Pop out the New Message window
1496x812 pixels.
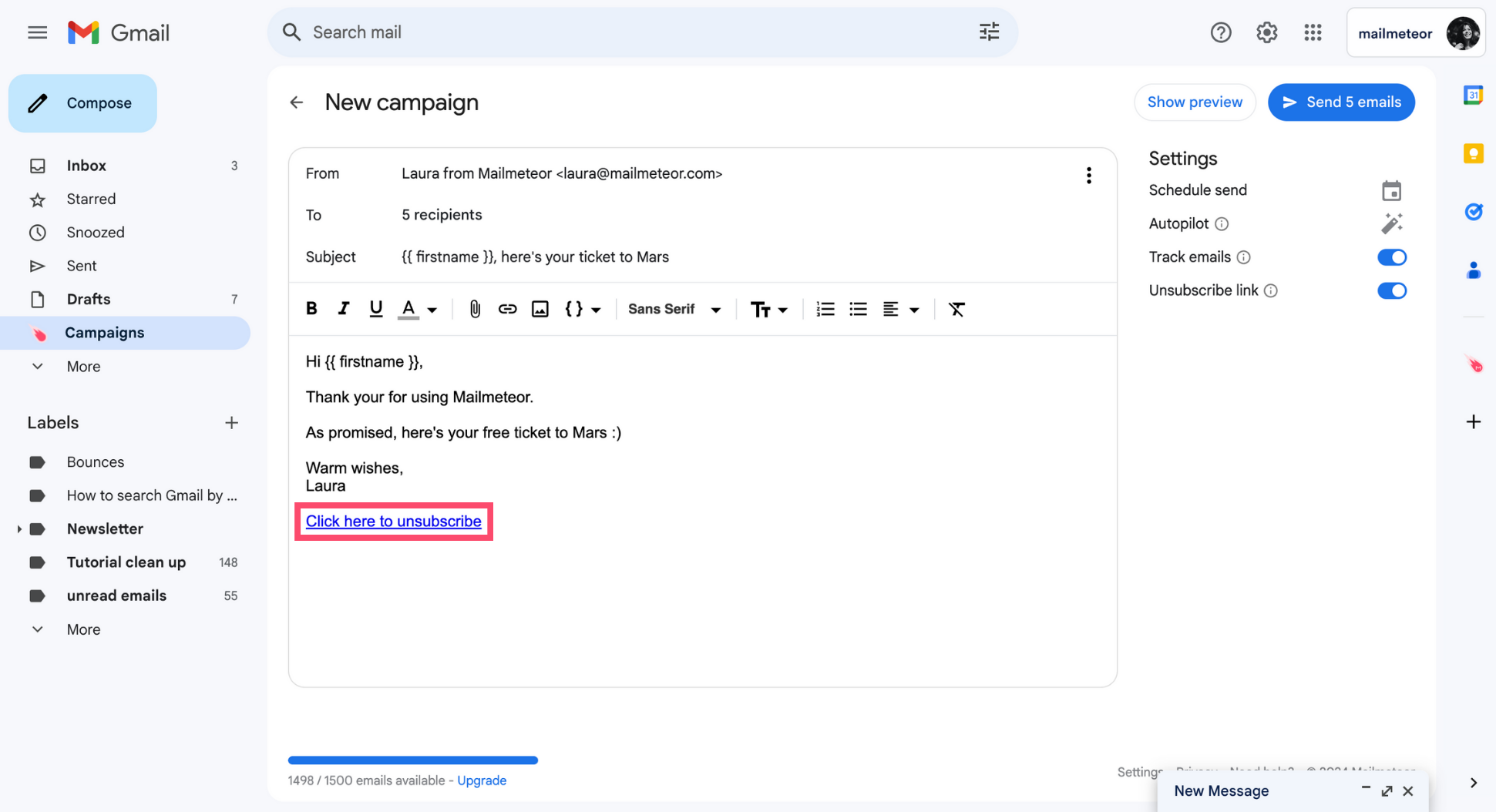(1387, 791)
